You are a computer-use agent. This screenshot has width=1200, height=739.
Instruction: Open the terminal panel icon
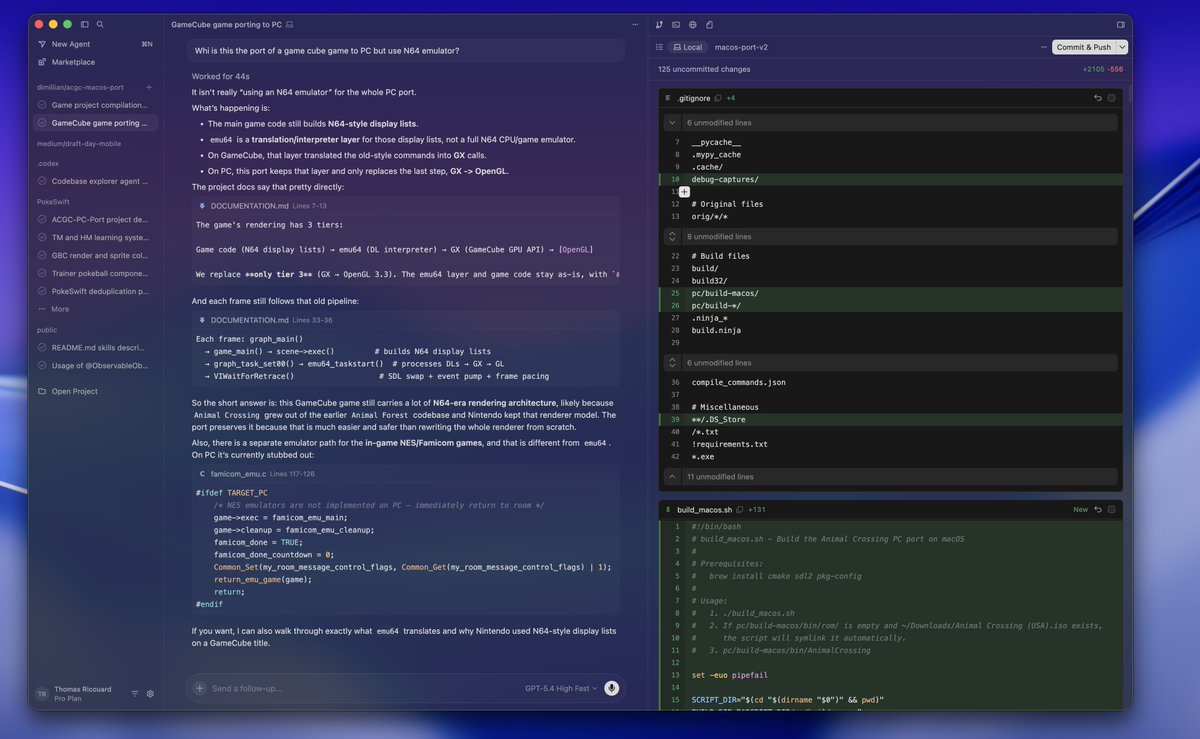[676, 24]
